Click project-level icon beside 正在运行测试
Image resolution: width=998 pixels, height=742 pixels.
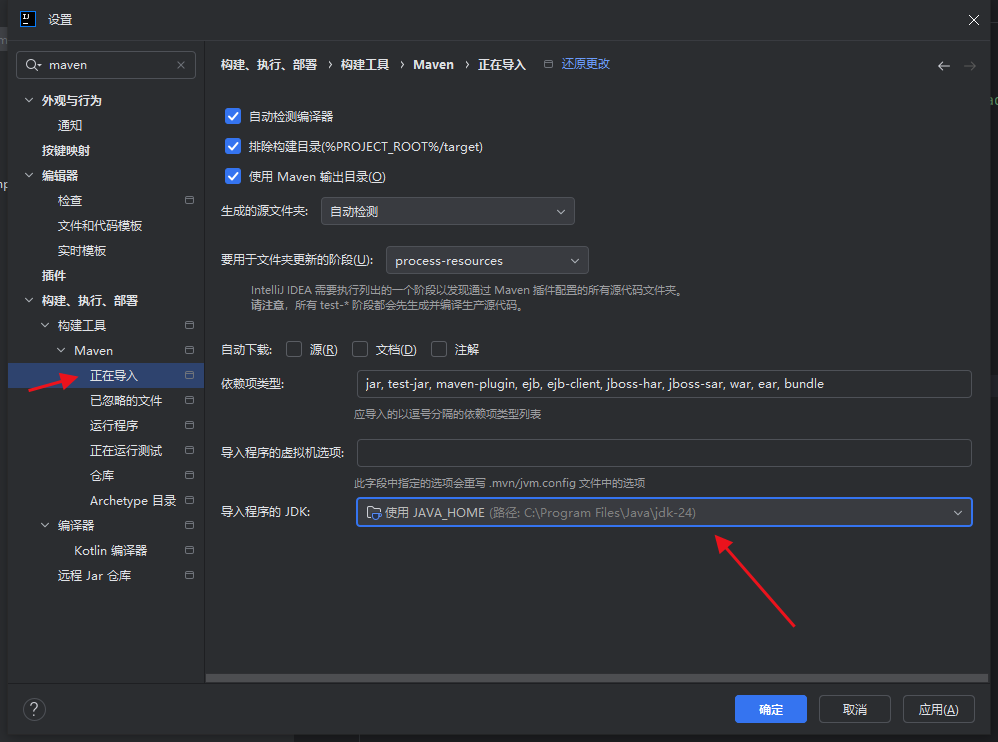pyautogui.click(x=189, y=450)
